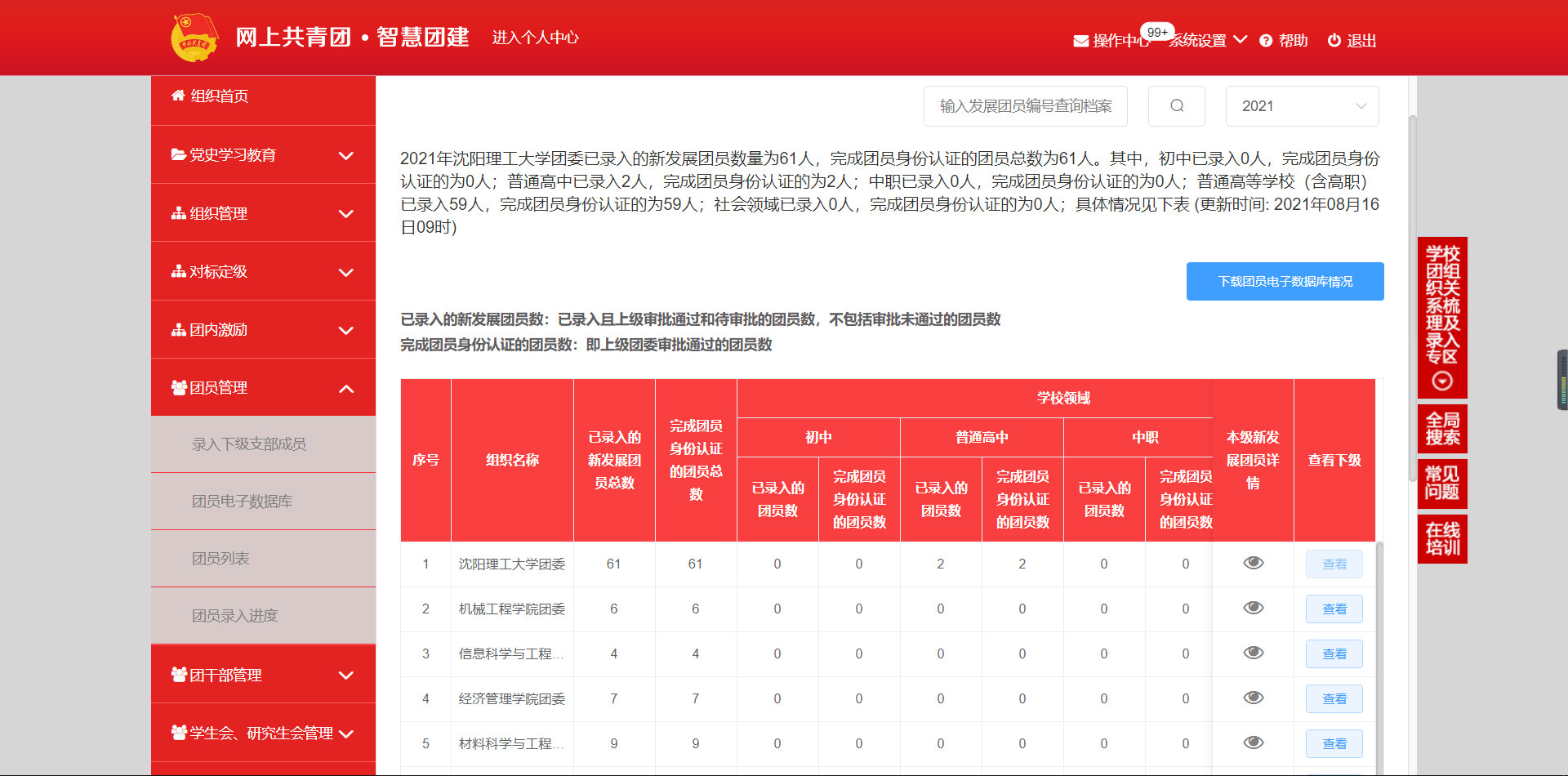View details eye icon for 材料科学与工程 row

tap(1254, 743)
